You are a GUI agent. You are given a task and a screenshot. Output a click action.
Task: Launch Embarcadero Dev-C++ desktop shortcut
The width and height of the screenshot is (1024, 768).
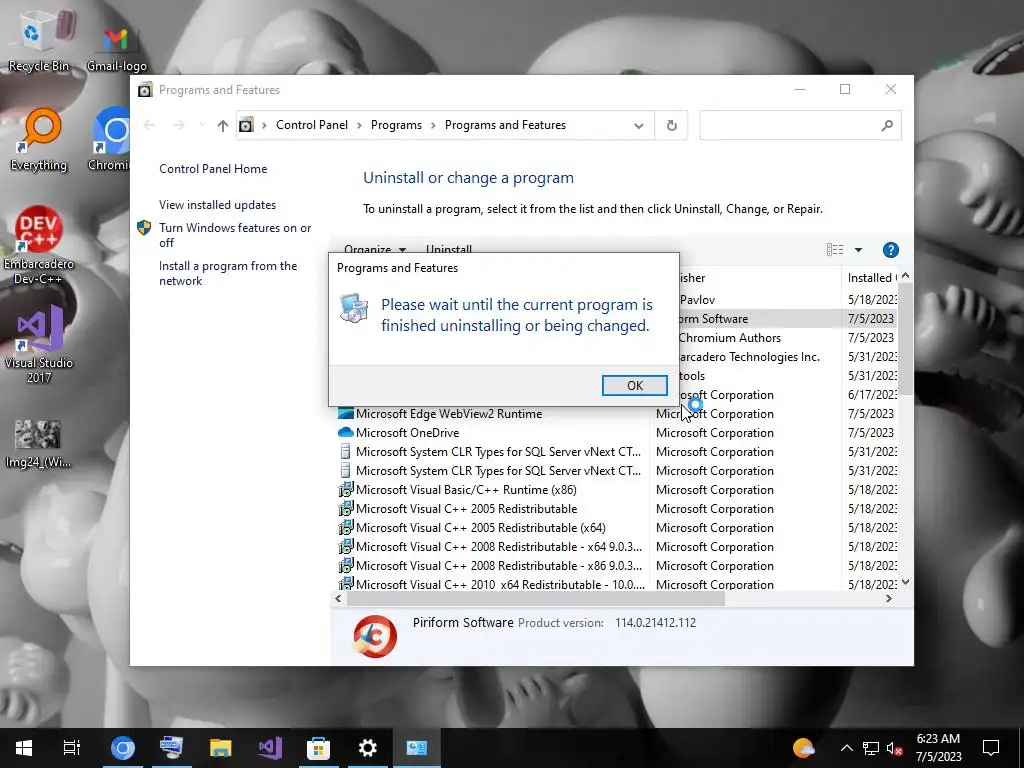tap(39, 246)
